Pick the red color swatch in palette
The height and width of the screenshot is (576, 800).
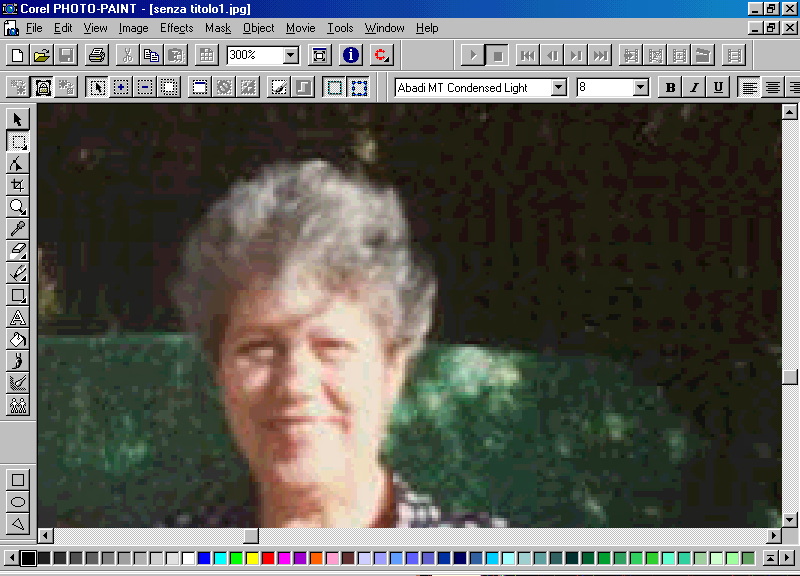[x=268, y=558]
